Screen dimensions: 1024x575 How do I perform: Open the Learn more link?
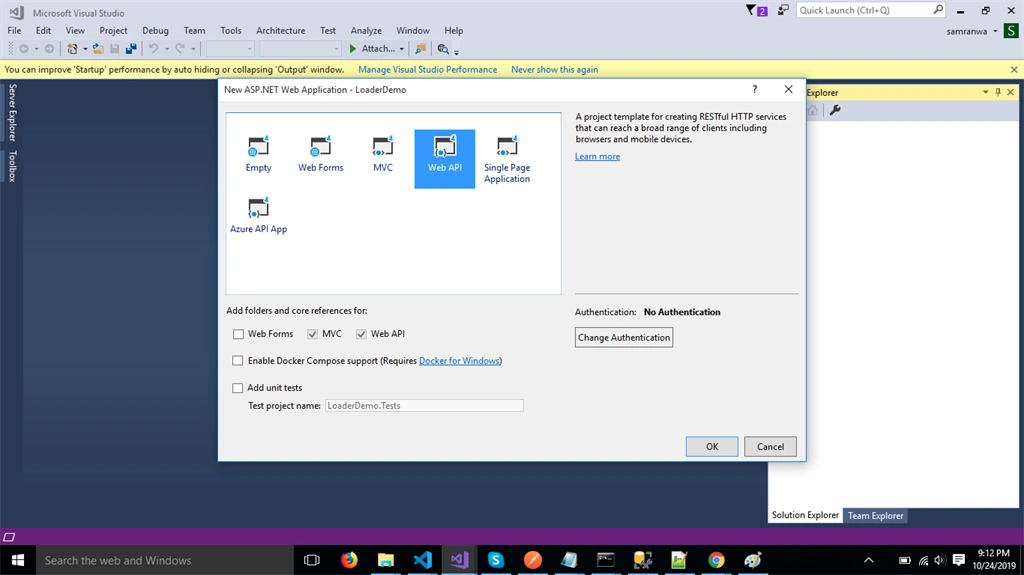tap(598, 157)
